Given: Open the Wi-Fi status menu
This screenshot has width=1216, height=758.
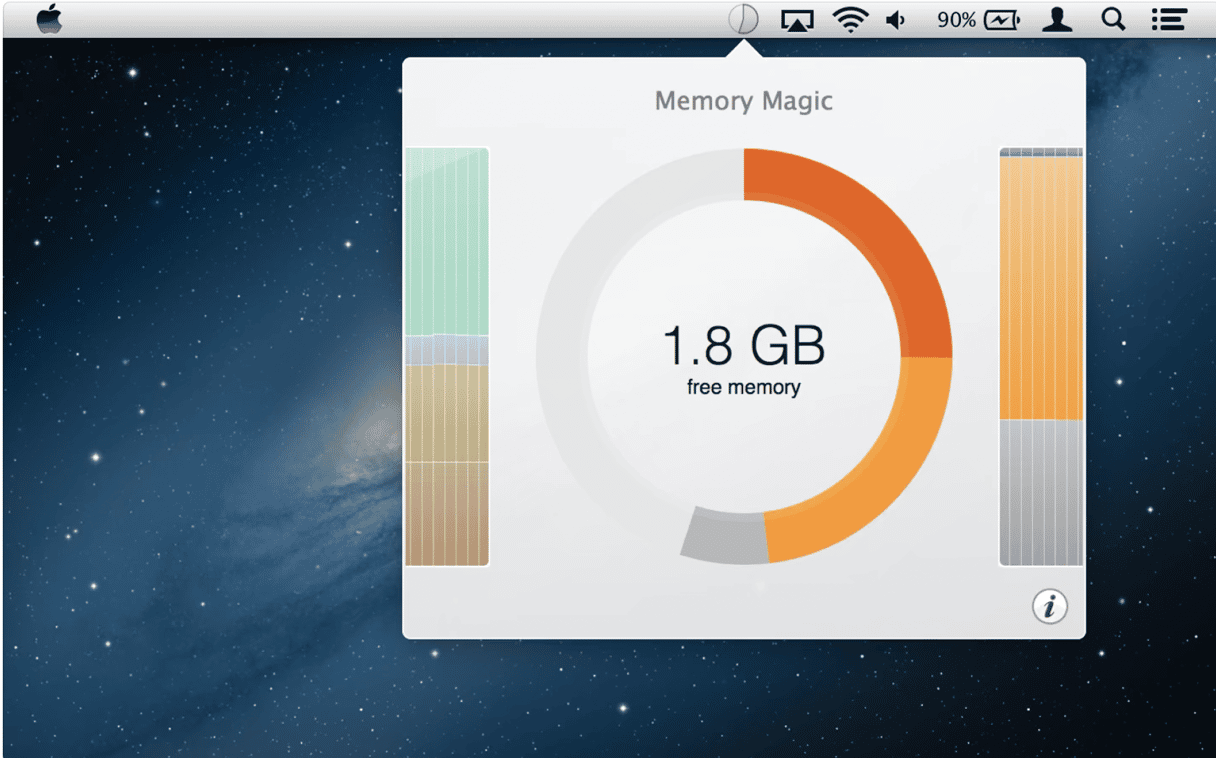Looking at the screenshot, I should click(x=851, y=19).
